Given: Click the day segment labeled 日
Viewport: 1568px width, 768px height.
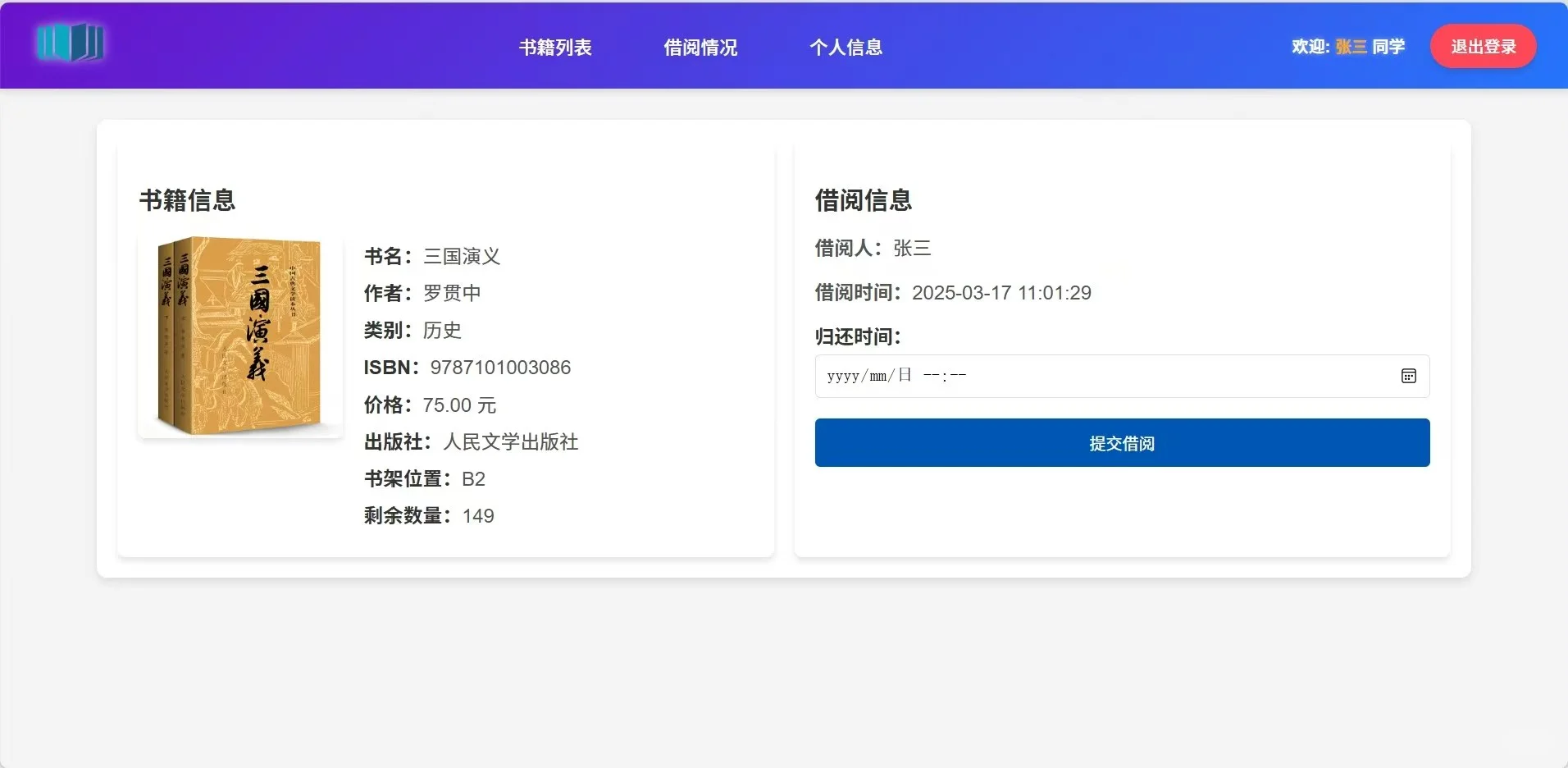Looking at the screenshot, I should click(905, 376).
